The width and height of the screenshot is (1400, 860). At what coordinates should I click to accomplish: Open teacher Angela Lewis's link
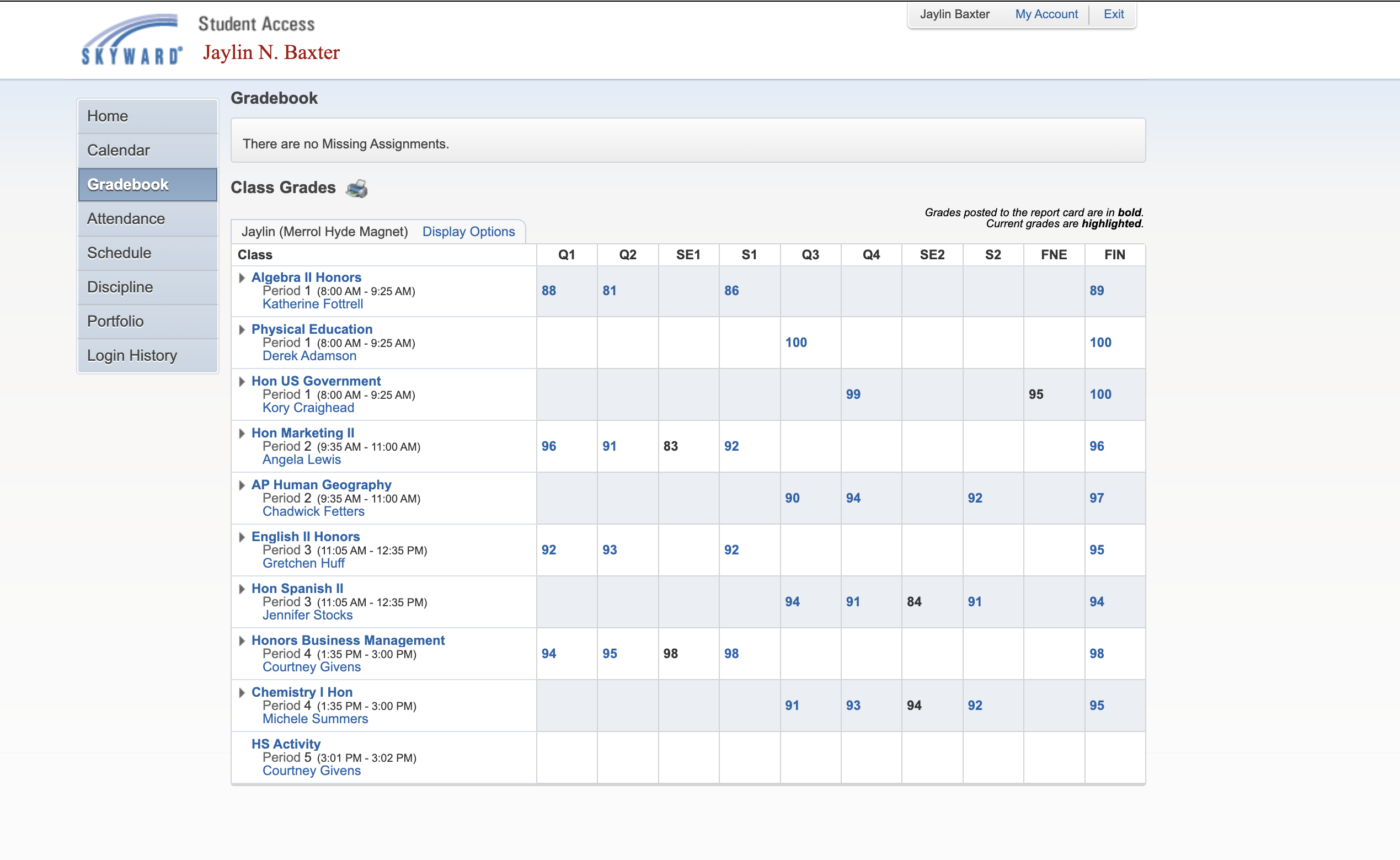click(x=301, y=460)
